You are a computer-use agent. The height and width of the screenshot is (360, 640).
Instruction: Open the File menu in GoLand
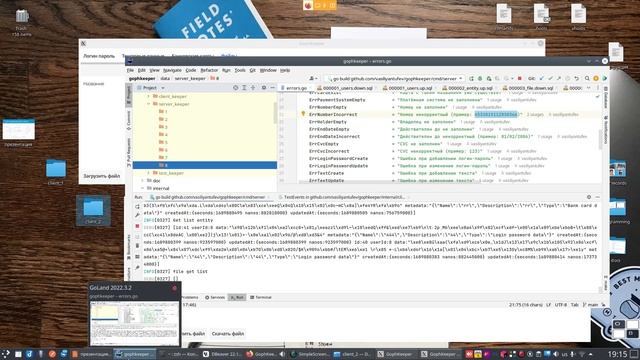click(x=130, y=70)
